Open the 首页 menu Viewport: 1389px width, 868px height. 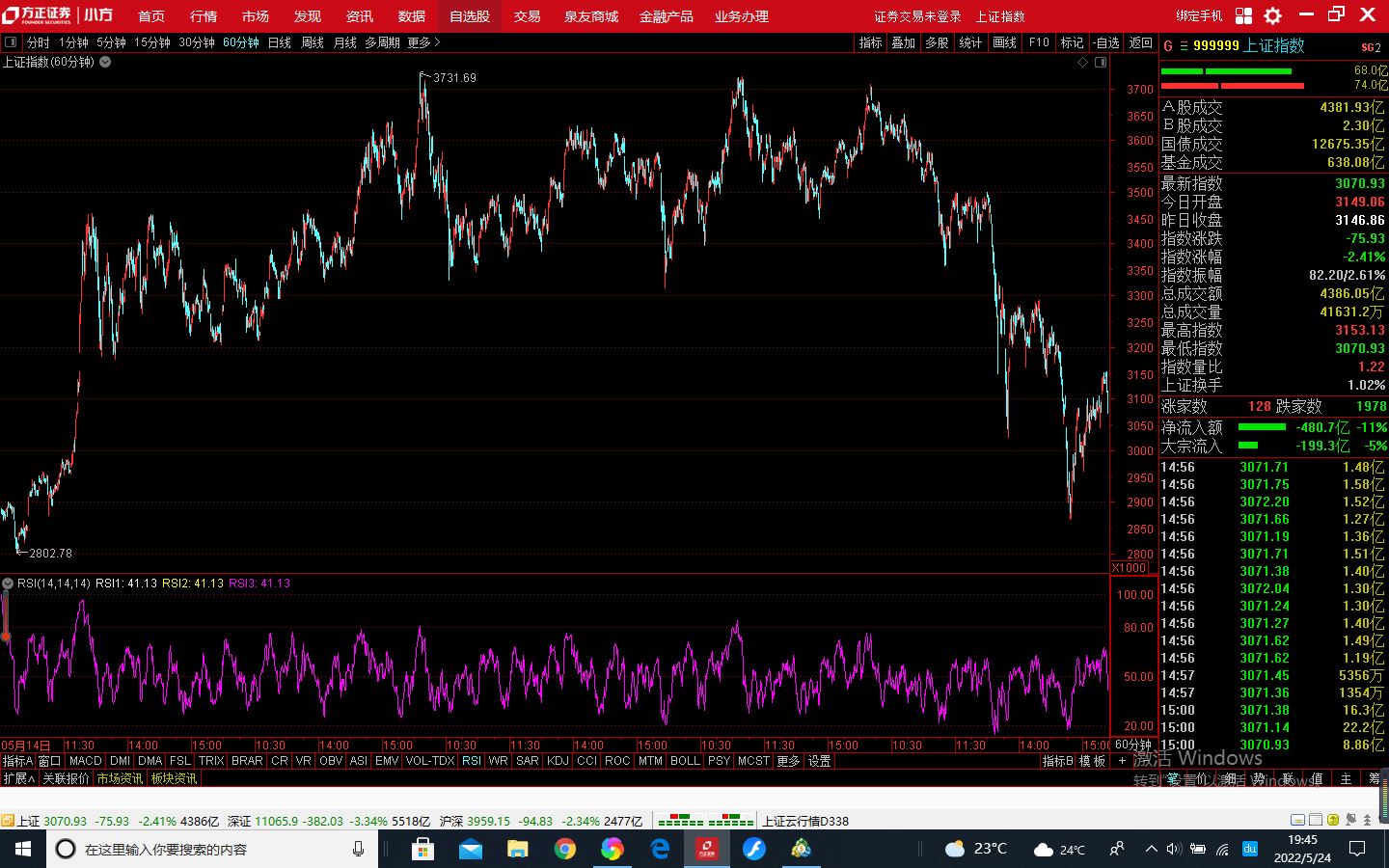click(151, 16)
